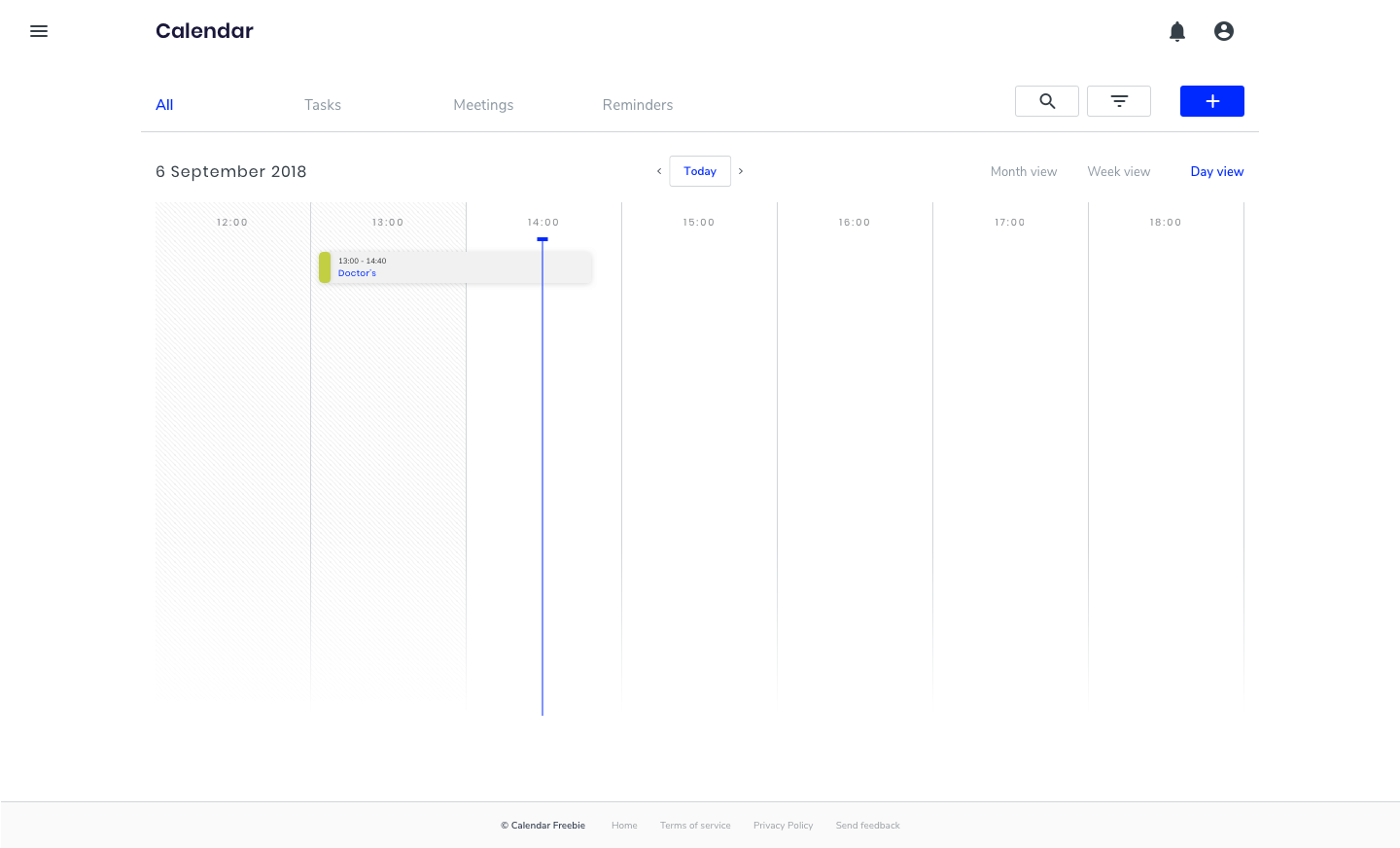Go to the previous day chevron
Image resolution: width=1400 pixels, height=848 pixels.
(x=659, y=171)
